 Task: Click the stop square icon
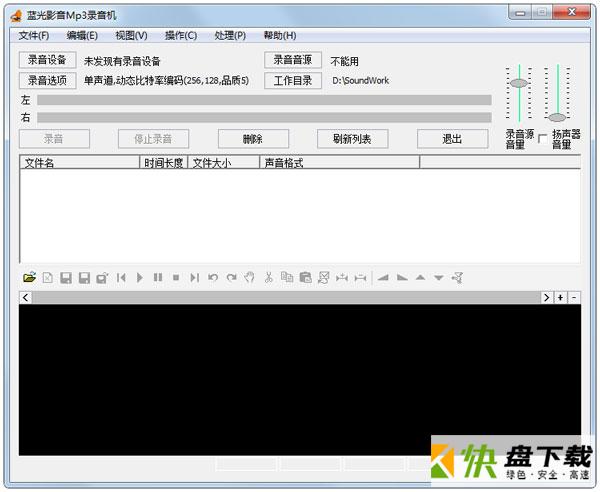pyautogui.click(x=176, y=277)
